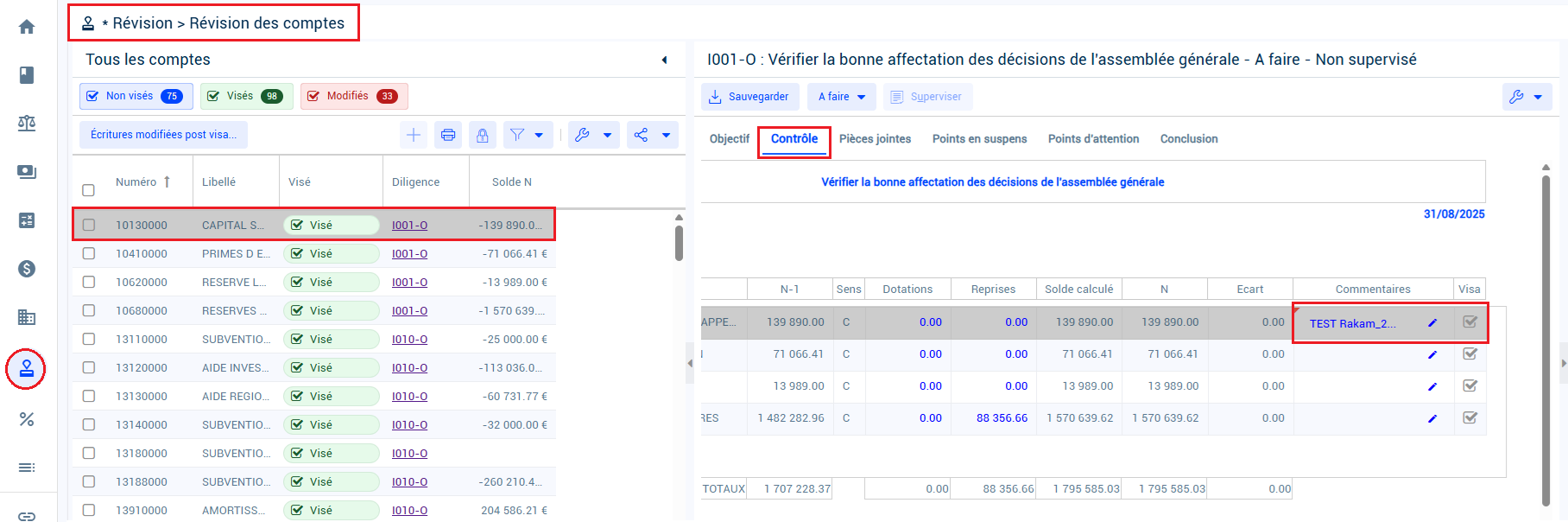This screenshot has width=1568, height=522.
Task: Click the 88 356.66 Reprises value
Action: click(1002, 417)
